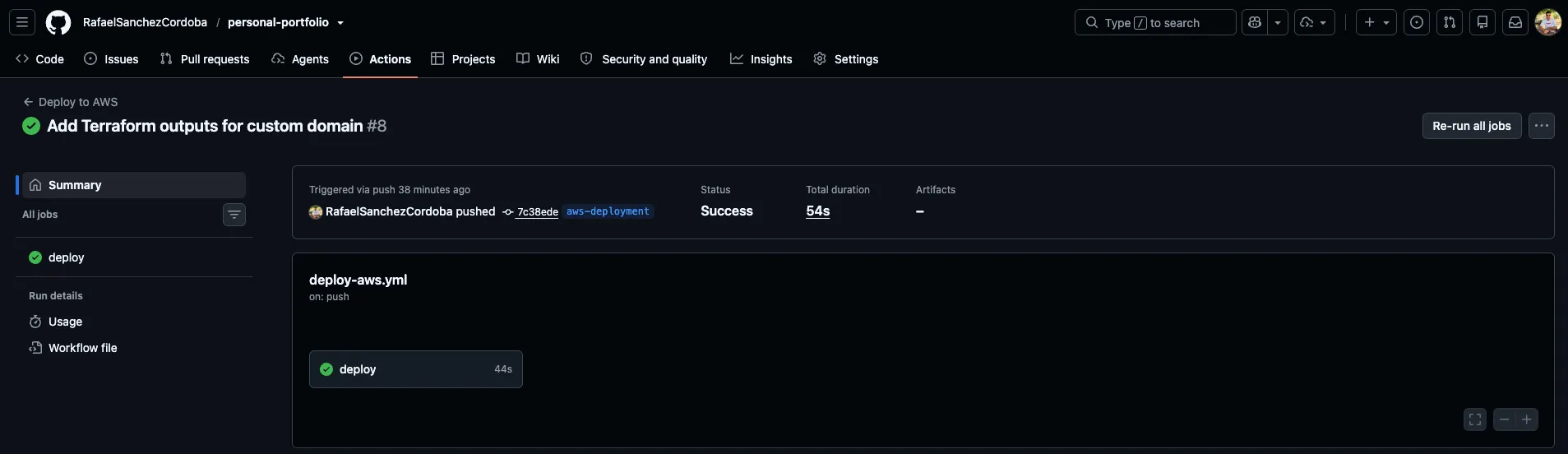Viewport: 1568px width, 454px height.
Task: Open Workflow file in the sidebar
Action: click(134, 348)
